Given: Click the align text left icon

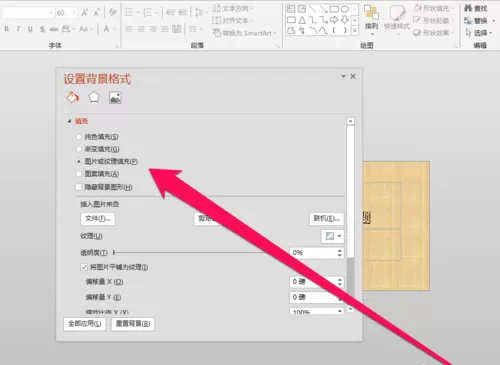Looking at the screenshot, I should pos(129,29).
